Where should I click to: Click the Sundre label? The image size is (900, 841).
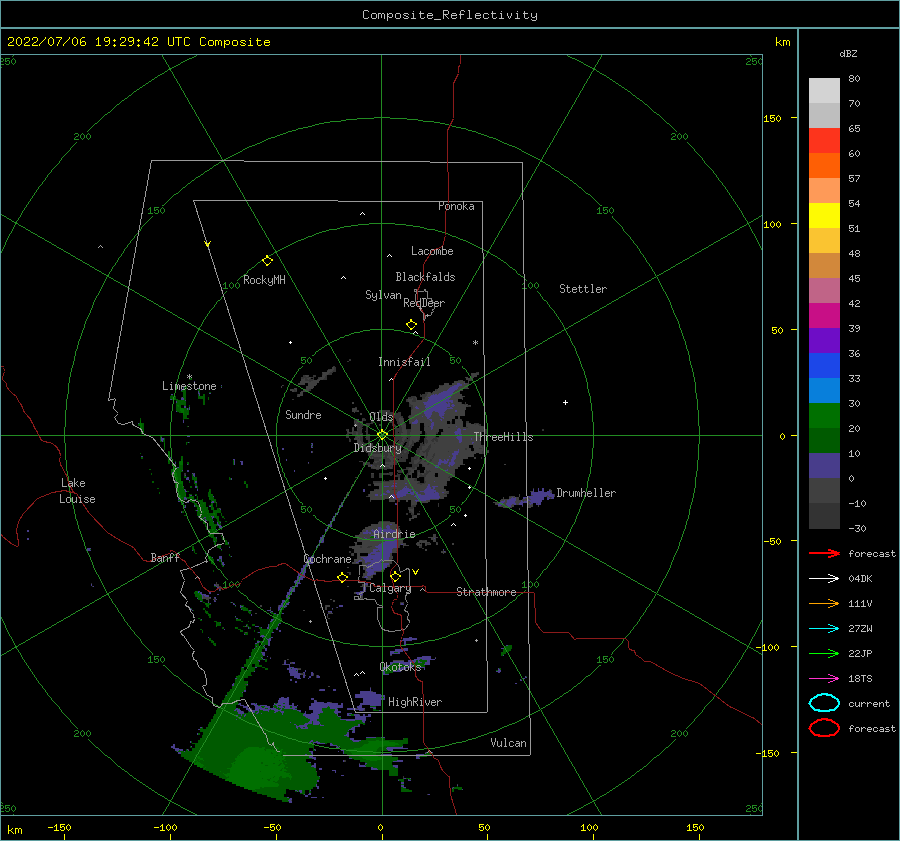pyautogui.click(x=303, y=414)
